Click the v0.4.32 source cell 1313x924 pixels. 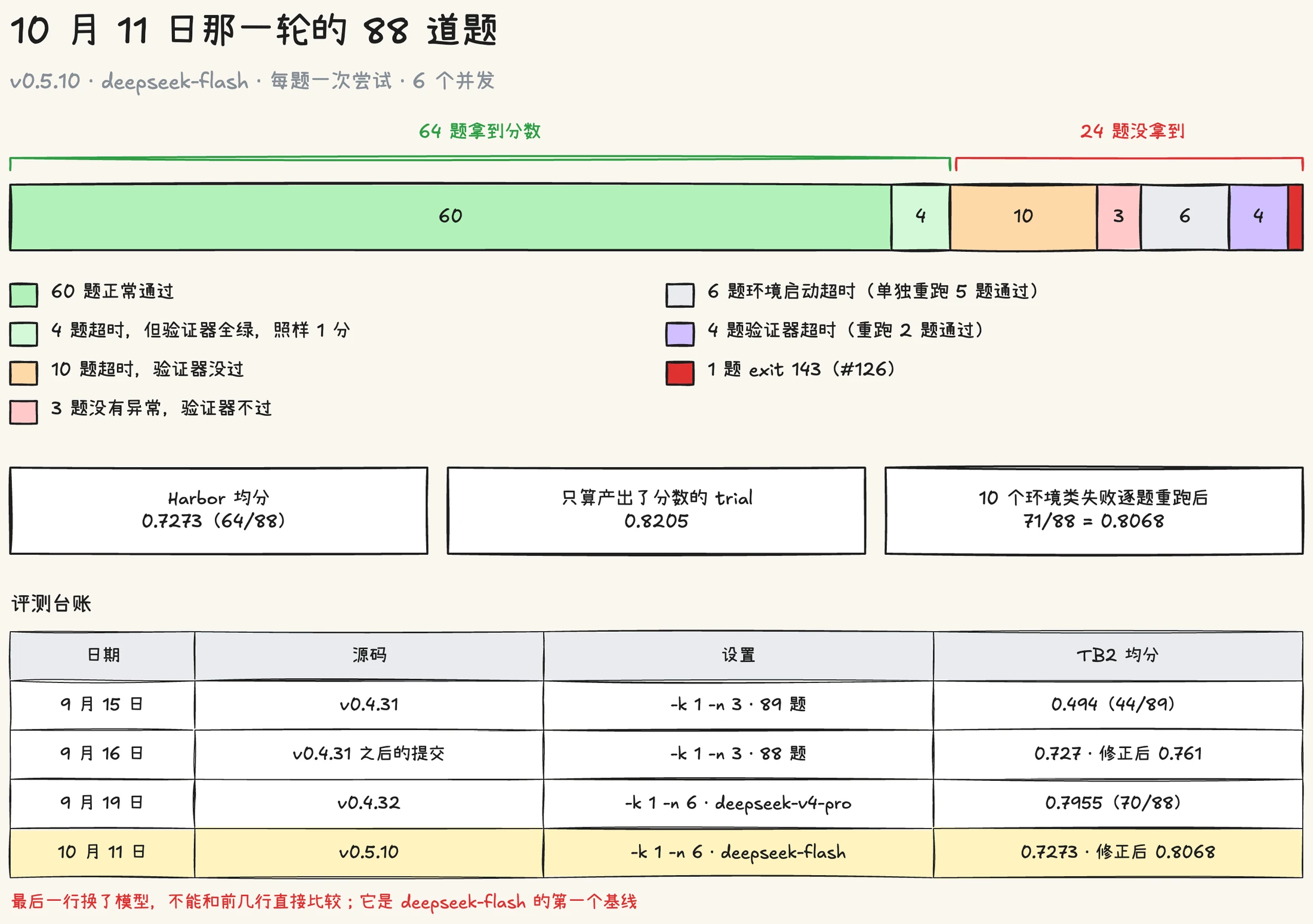369,803
